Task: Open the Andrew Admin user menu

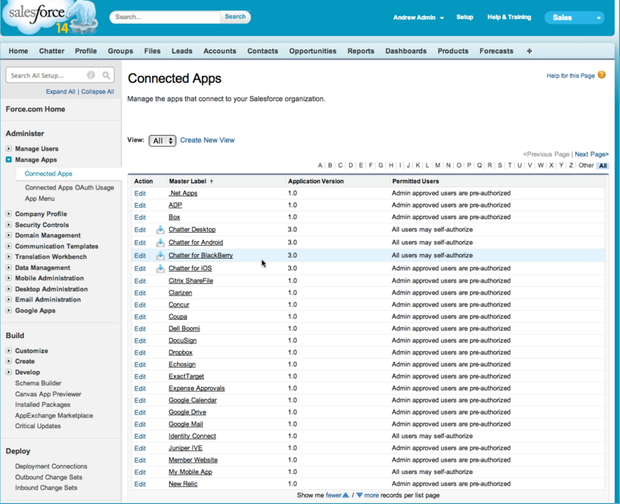Action: pyautogui.click(x=418, y=17)
